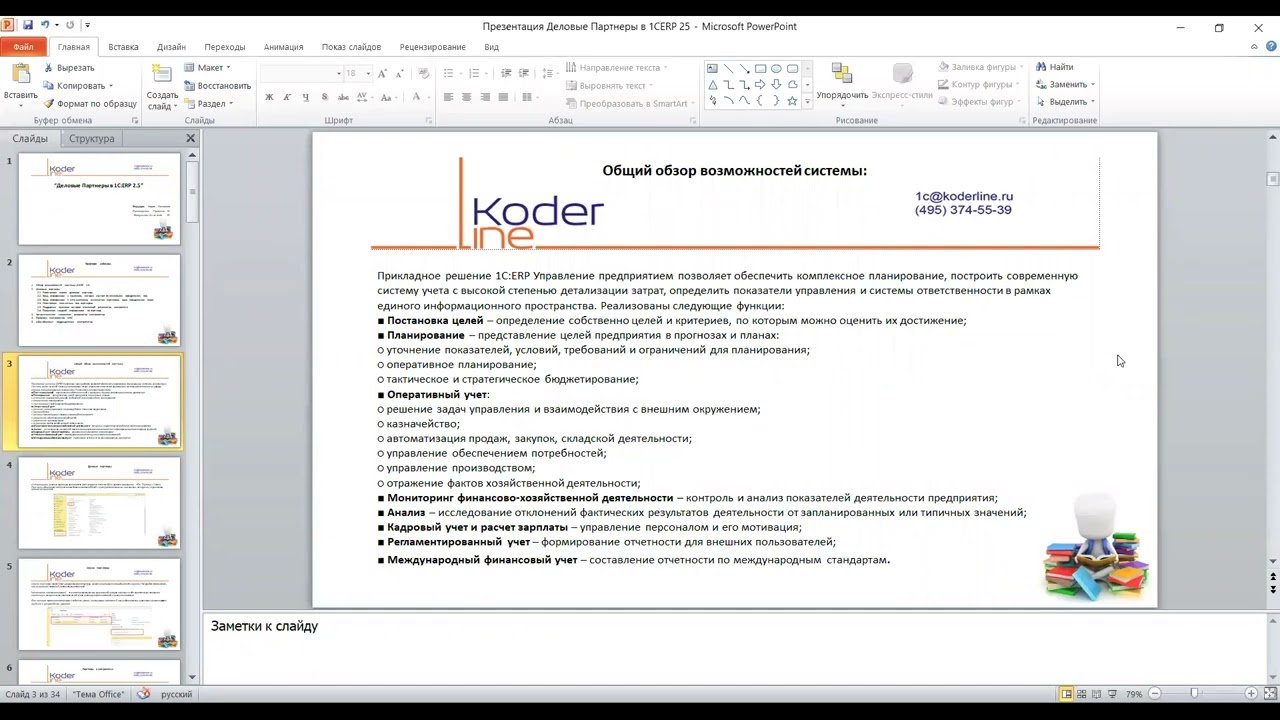Select slide 1 thumbnail
The height and width of the screenshot is (720, 1280).
[x=99, y=198]
